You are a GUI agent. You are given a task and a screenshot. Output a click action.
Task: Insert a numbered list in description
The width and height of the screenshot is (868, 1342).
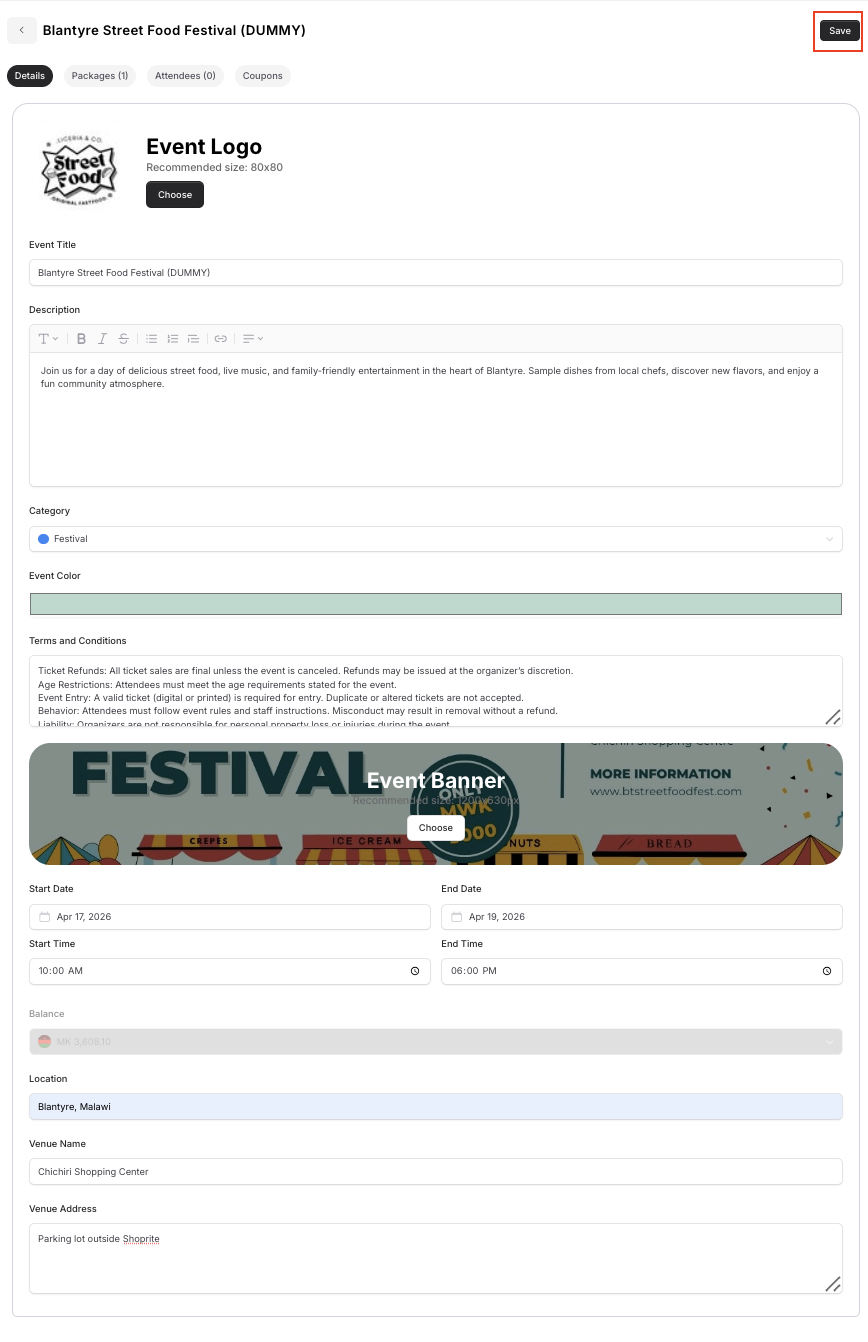[173, 339]
